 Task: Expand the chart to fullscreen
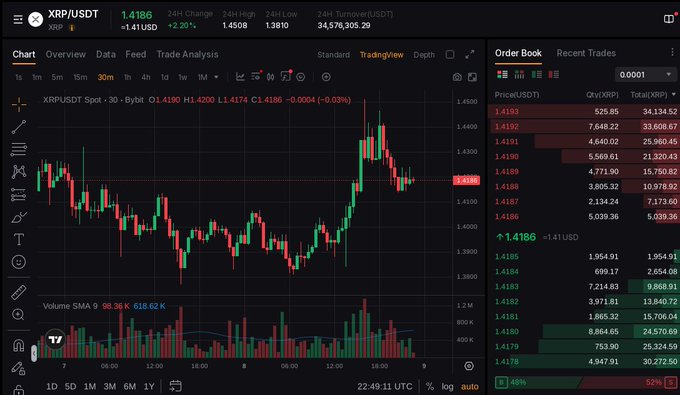470,55
